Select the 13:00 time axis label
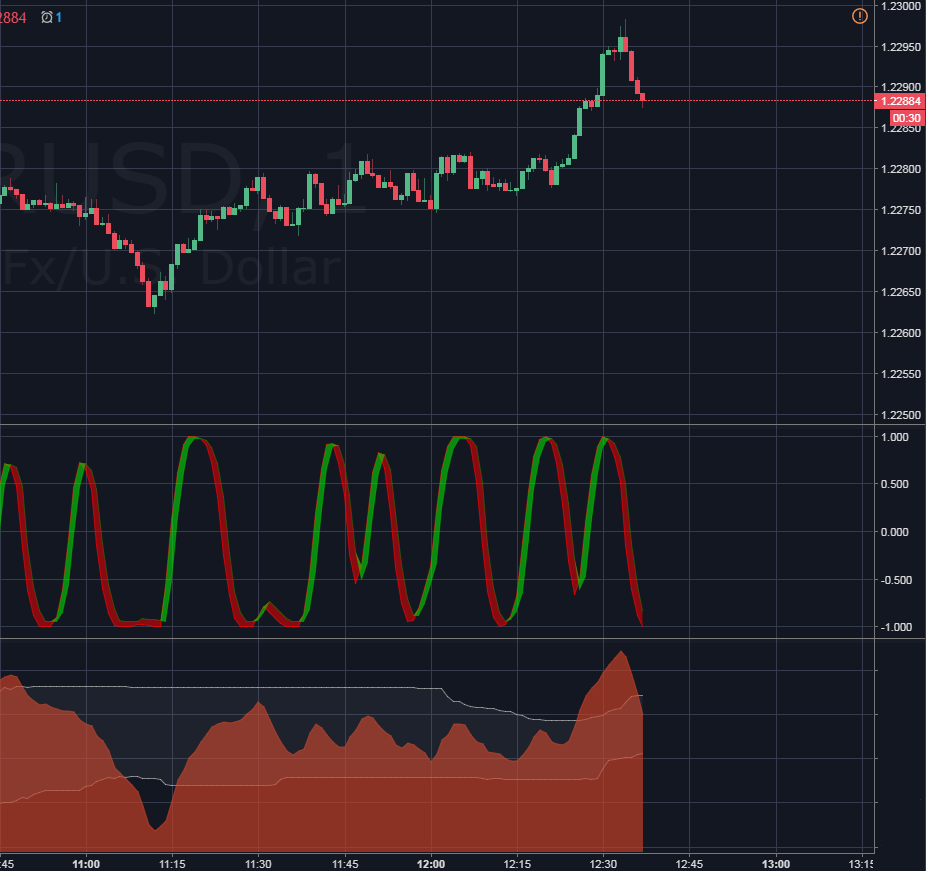Image resolution: width=926 pixels, height=871 pixels. [x=775, y=864]
